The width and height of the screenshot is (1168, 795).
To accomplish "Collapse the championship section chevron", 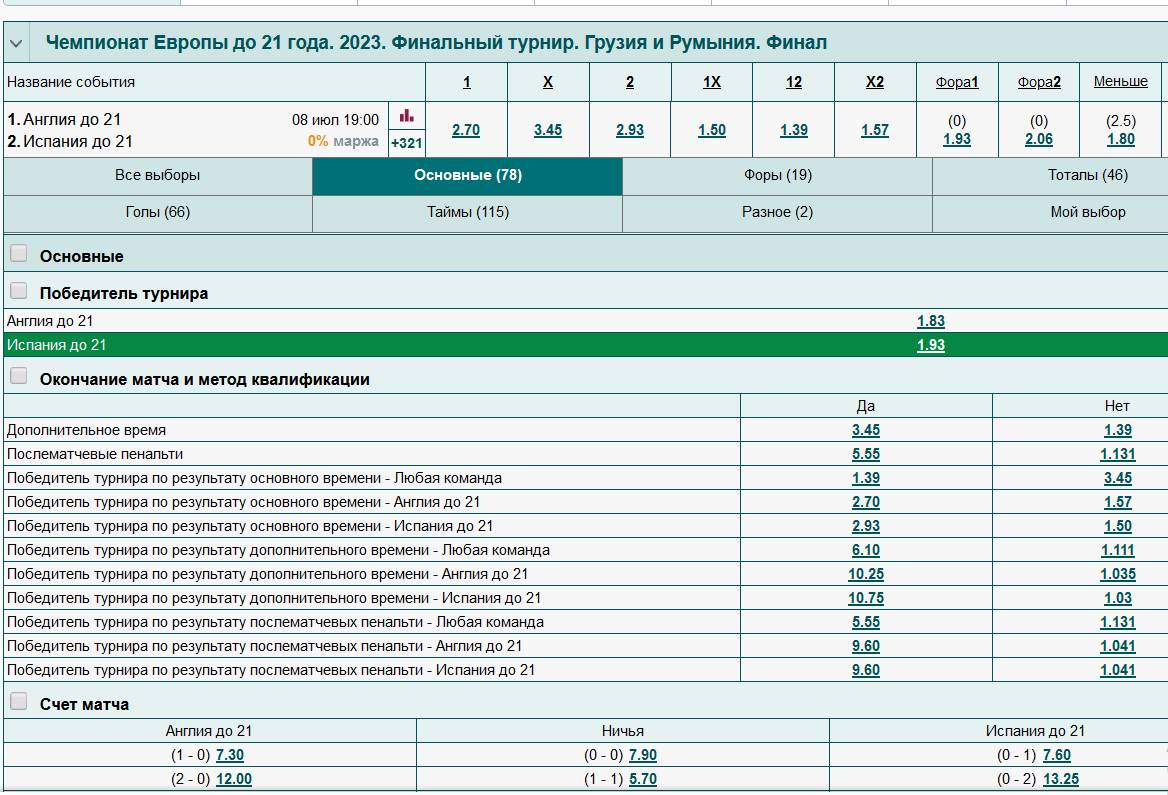I will (16, 44).
